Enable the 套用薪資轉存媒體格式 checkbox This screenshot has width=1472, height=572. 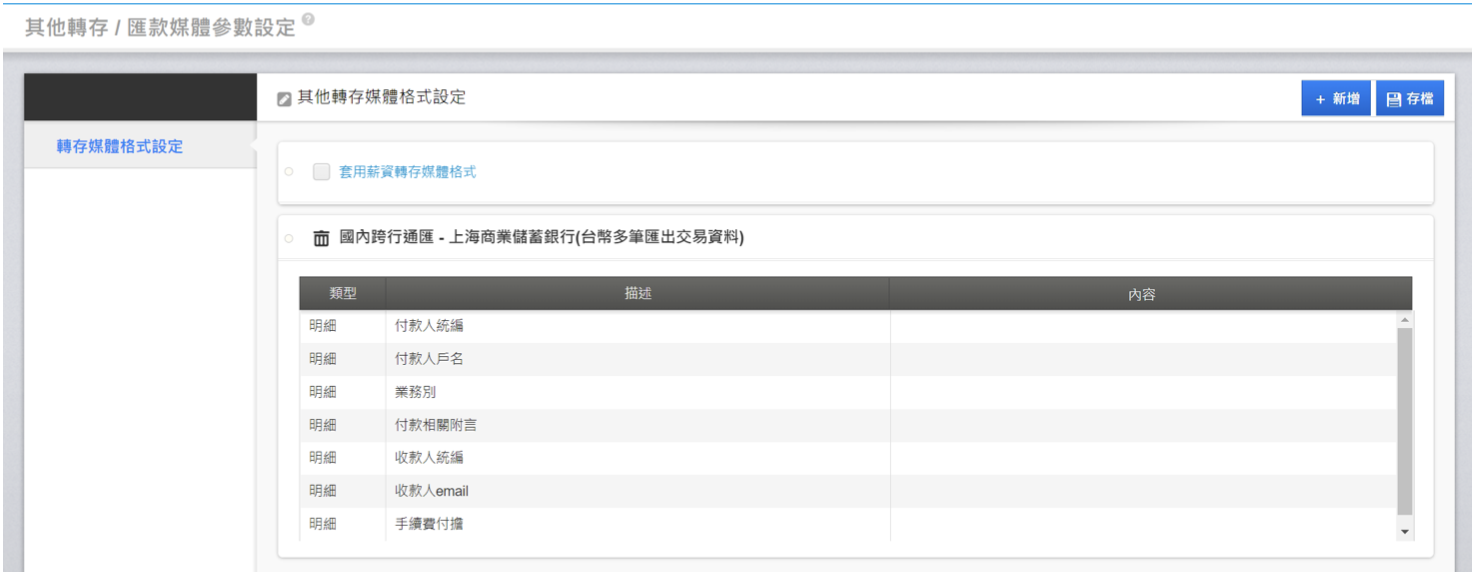pos(321,172)
